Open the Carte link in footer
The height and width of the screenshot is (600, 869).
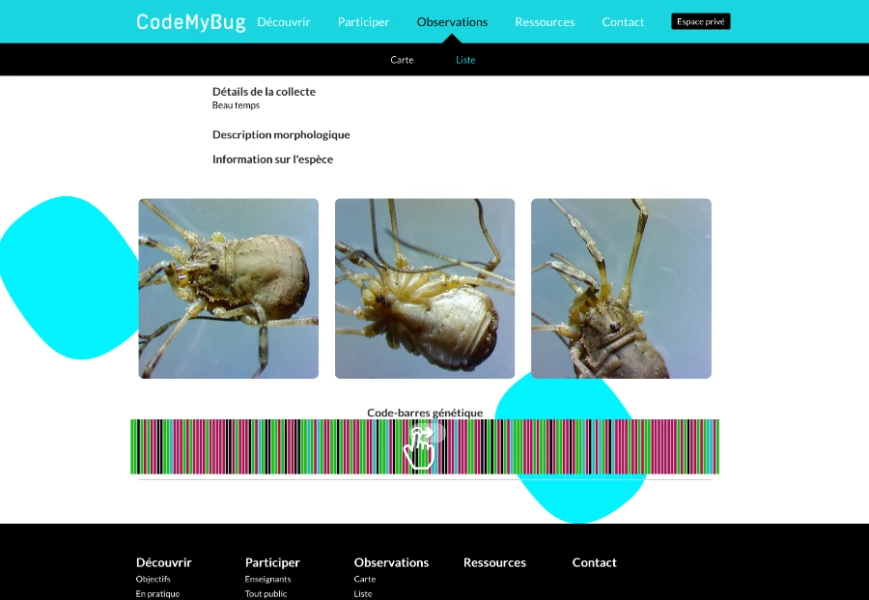click(x=364, y=579)
